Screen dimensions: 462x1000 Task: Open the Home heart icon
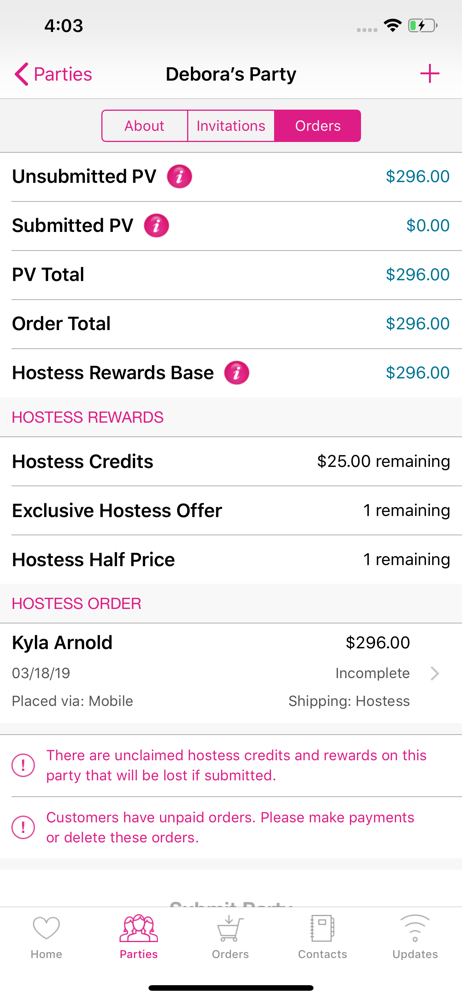point(46,928)
